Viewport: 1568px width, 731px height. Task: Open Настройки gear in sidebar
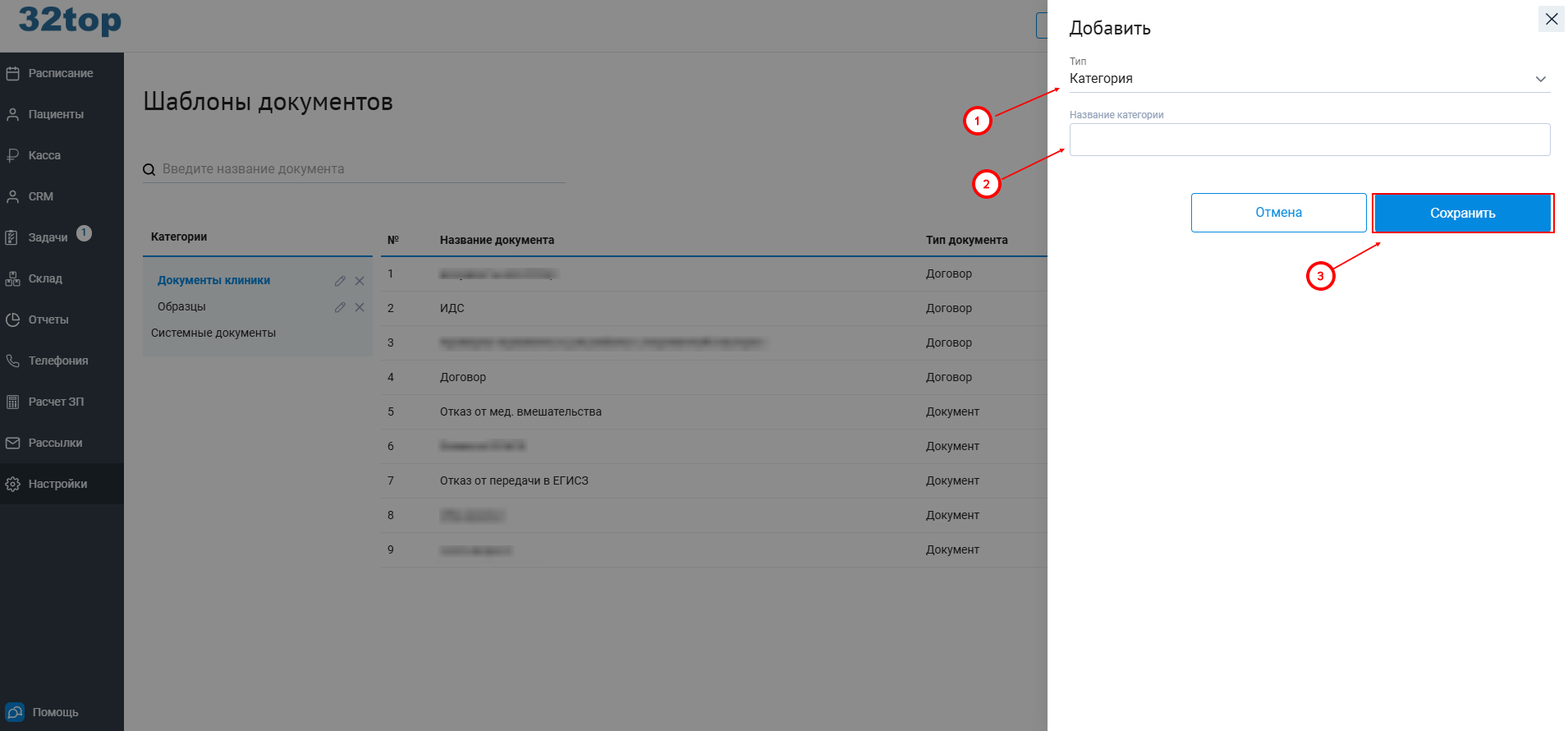tap(13, 484)
